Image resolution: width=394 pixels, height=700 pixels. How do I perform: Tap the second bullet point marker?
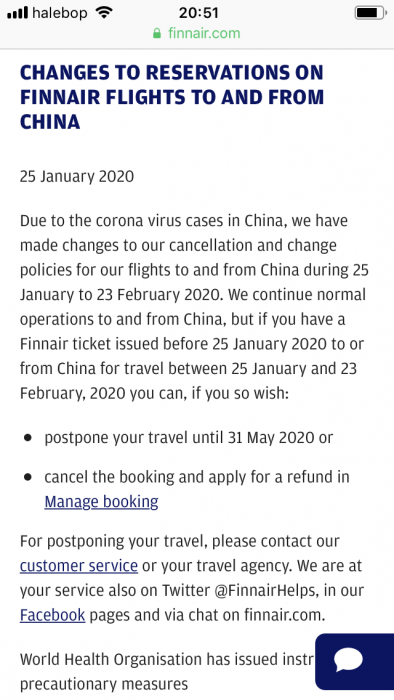pos(28,477)
